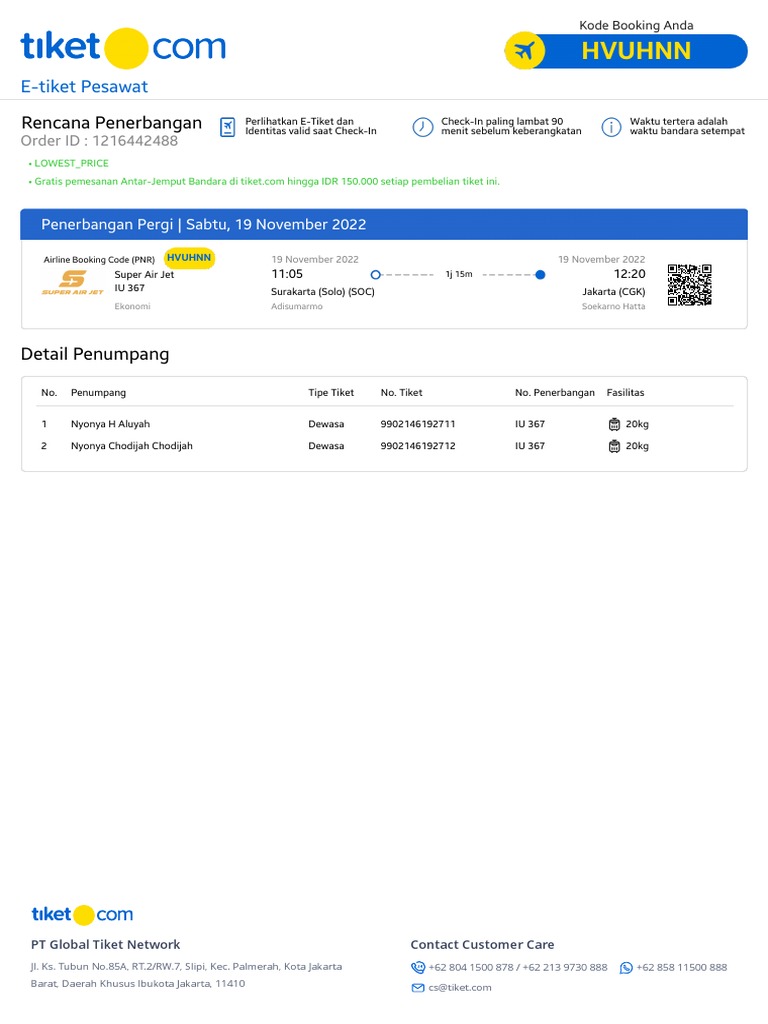Click the Surakarta departure circle marker
The height and width of the screenshot is (1024, 768).
[375, 274]
